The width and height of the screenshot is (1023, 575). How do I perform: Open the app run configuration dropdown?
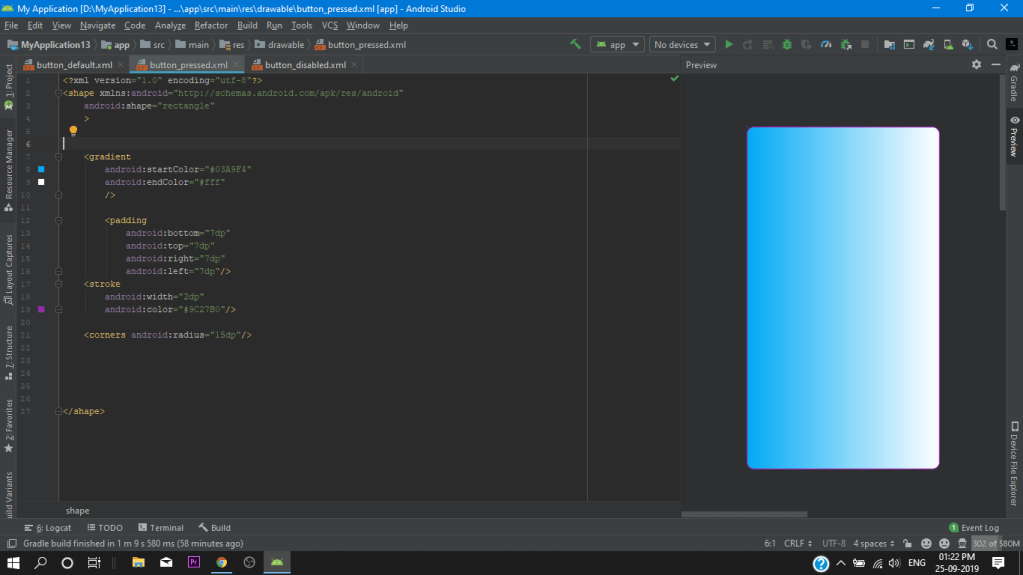pos(617,45)
